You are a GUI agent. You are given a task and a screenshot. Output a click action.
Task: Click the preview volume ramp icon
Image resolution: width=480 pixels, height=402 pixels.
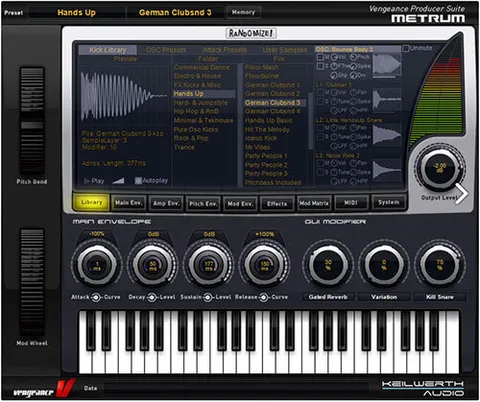click(x=118, y=181)
